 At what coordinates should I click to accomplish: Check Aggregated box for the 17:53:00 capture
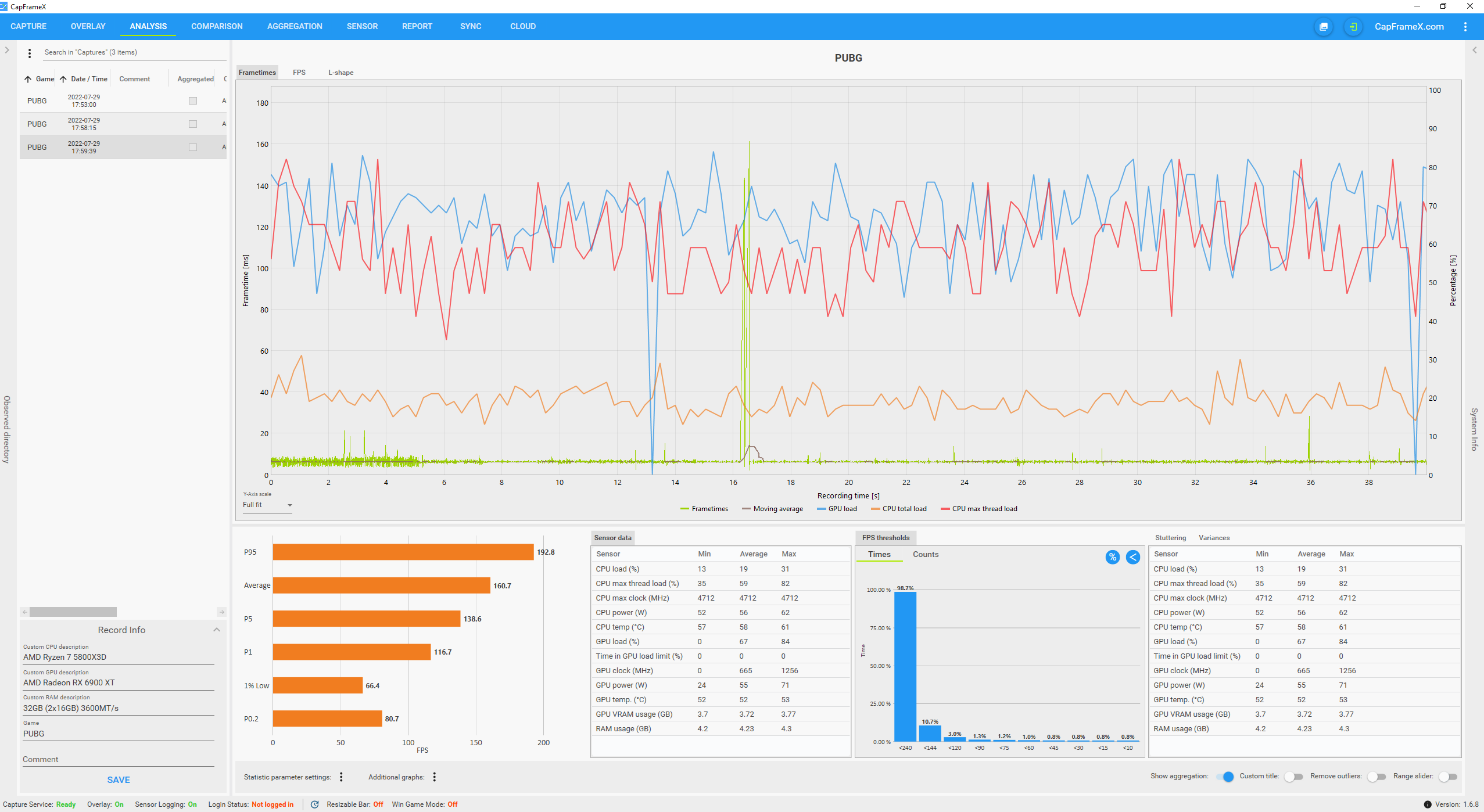(193, 101)
